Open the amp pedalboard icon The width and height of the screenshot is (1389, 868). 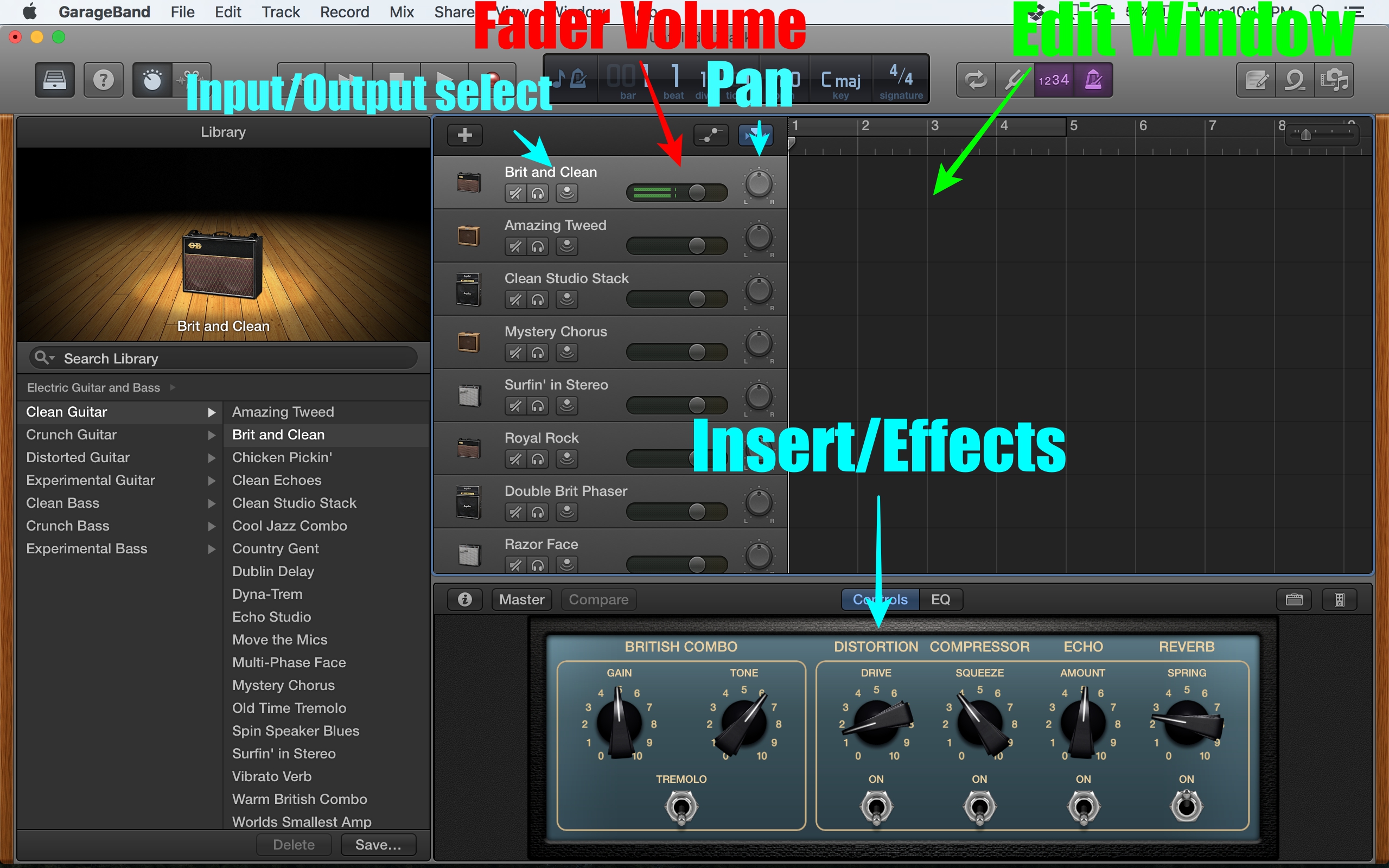(x=1339, y=600)
